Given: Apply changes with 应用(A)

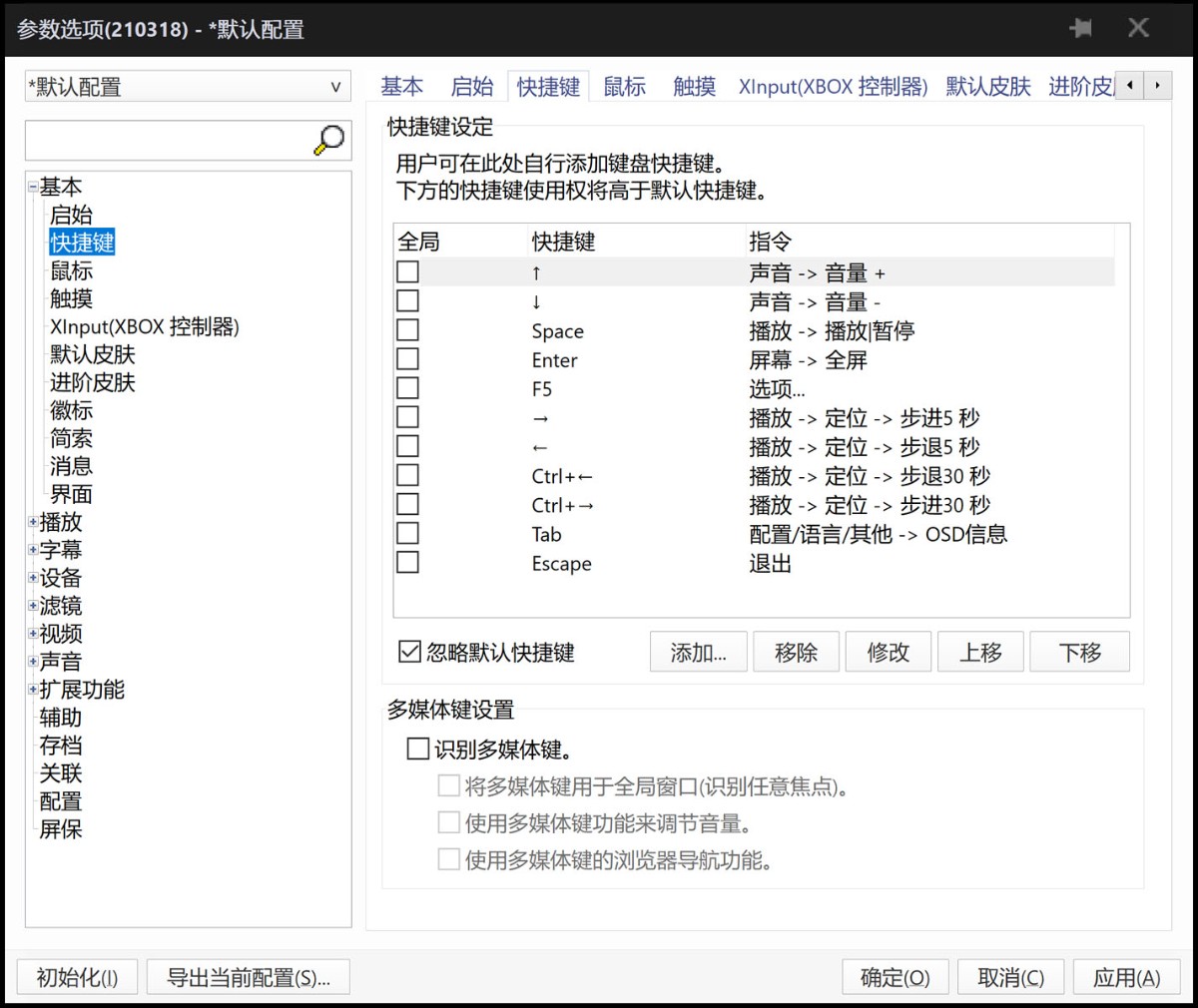Looking at the screenshot, I should point(1127,978).
